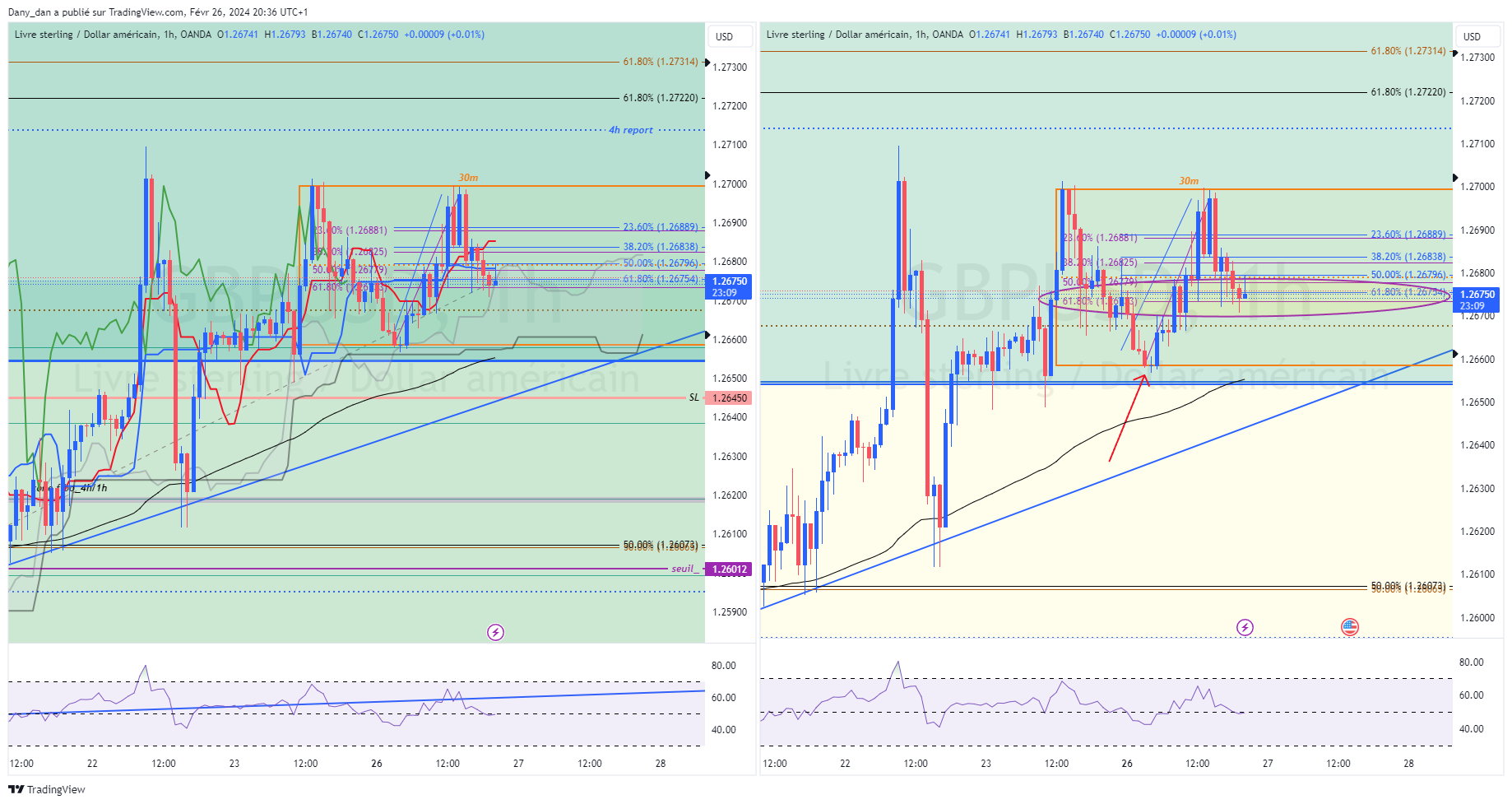This screenshot has width=1512, height=804.
Task: Click "50.00% (1.26796)" label in right chart
Action: click(x=1408, y=275)
